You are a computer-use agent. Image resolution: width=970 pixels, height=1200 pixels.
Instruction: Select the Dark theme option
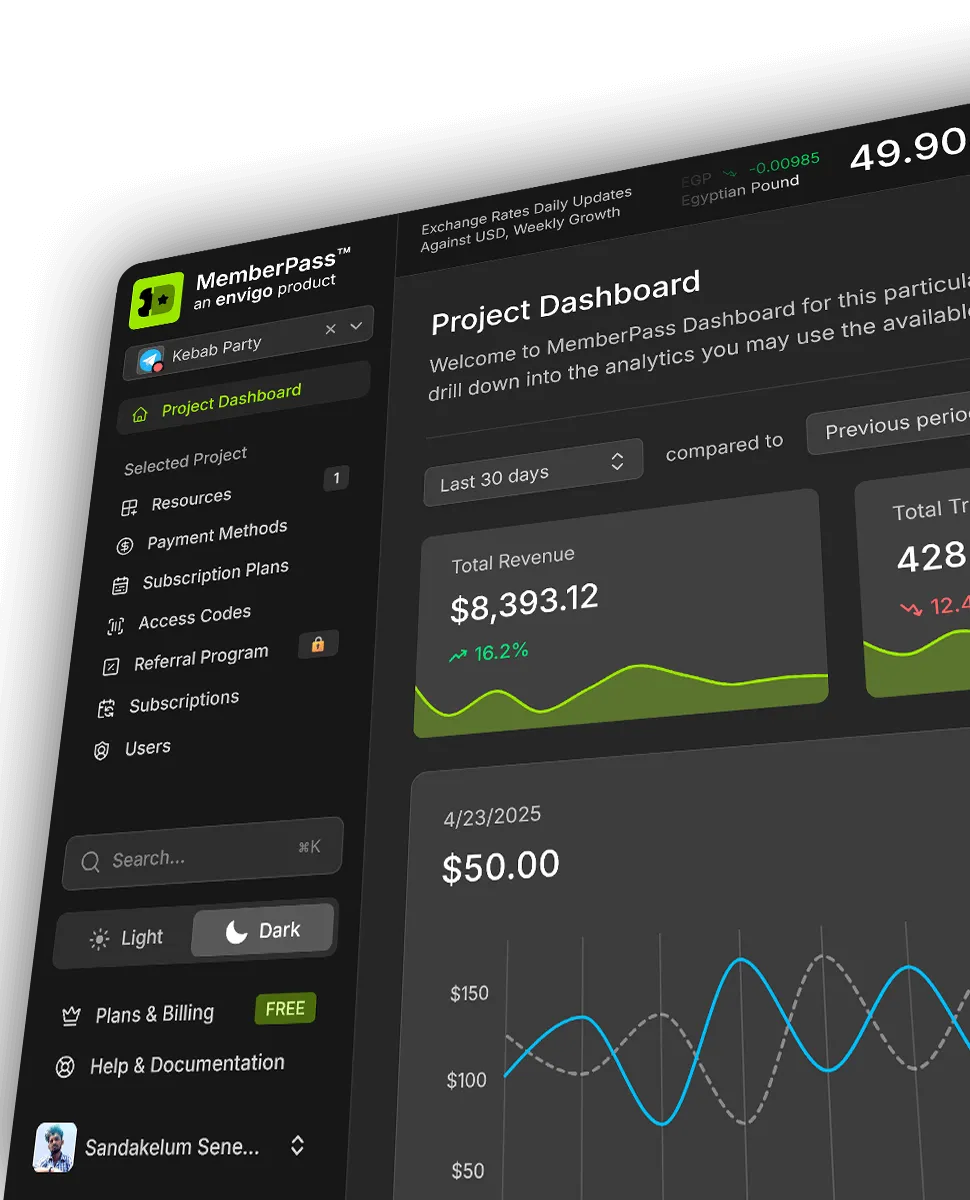click(263, 931)
